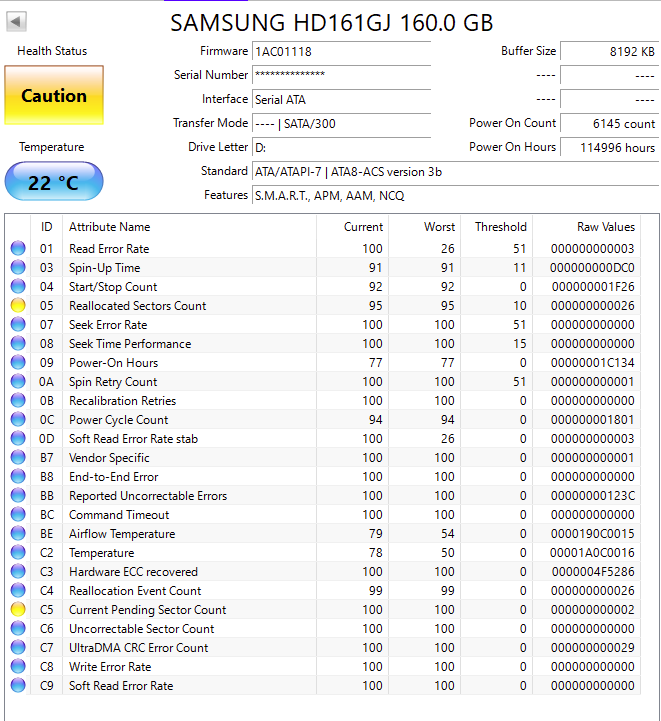The image size is (661, 721).
Task: Select the Firmware field 1AC01118
Action: [341, 51]
